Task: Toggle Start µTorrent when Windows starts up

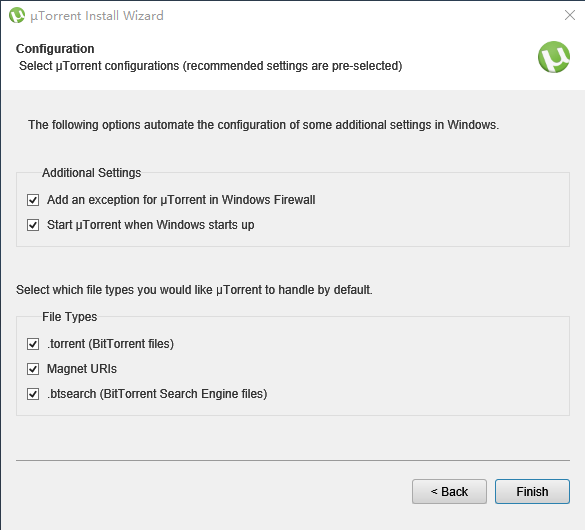Action: 33,225
